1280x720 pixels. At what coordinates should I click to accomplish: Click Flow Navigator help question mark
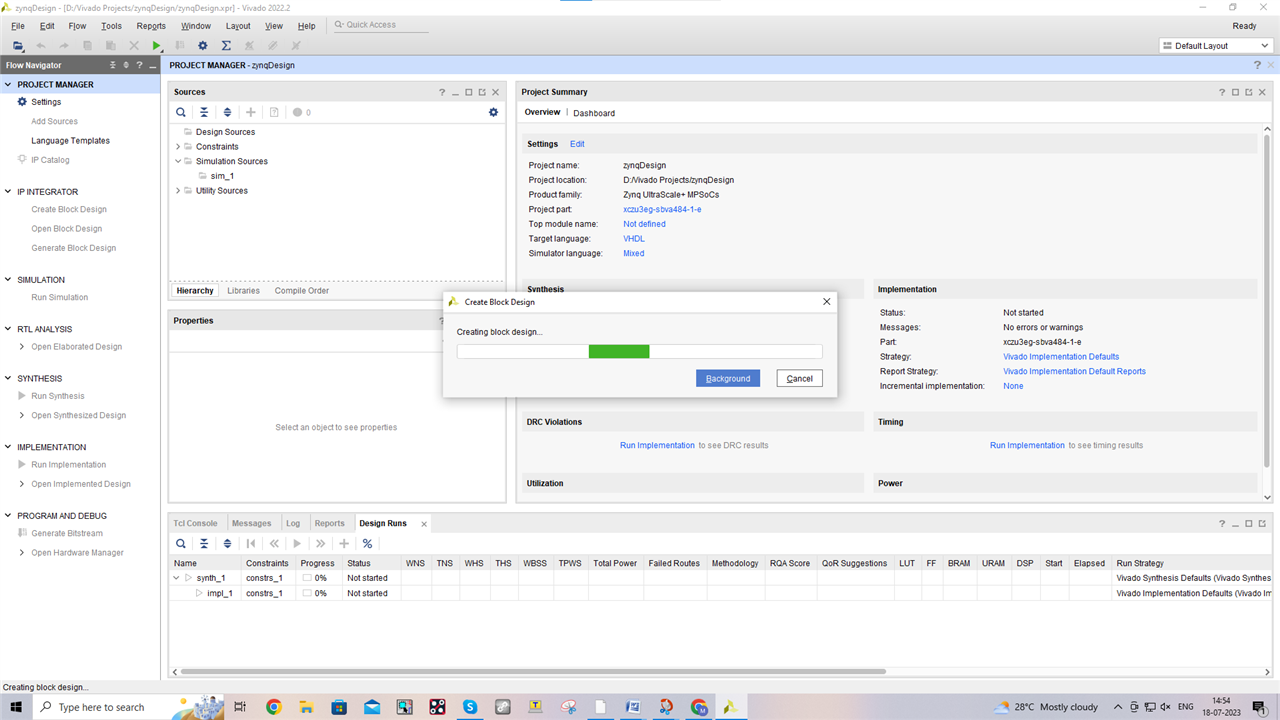(x=139, y=65)
